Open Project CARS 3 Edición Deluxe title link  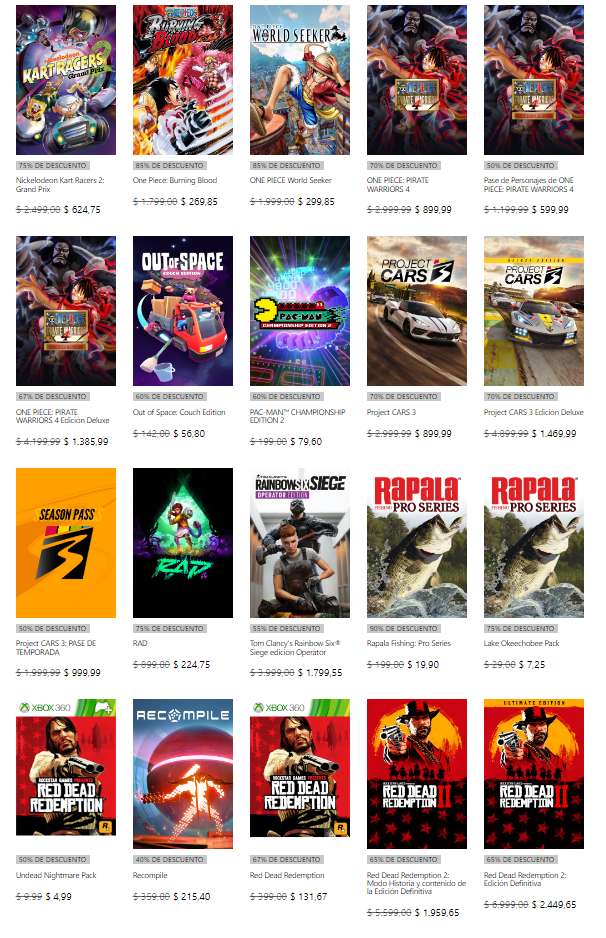534,412
